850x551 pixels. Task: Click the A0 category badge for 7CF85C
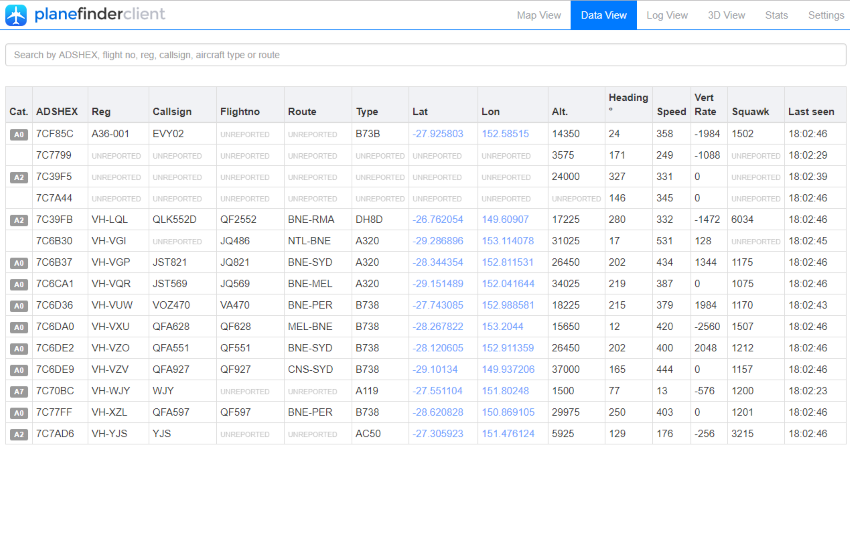(18, 134)
